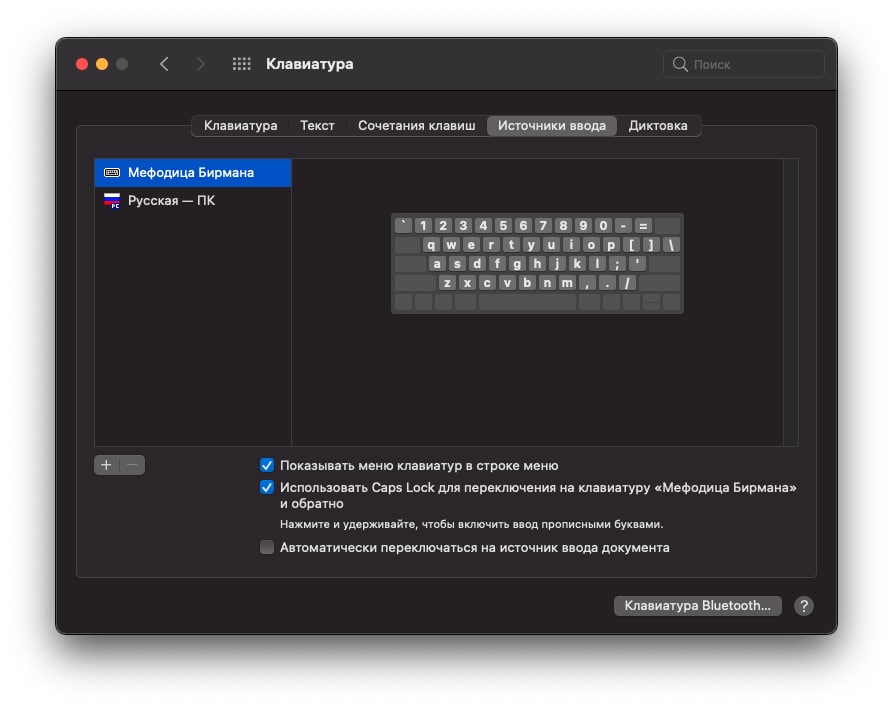
Task: Open the Сочетания клавиш tab
Action: (x=416, y=125)
